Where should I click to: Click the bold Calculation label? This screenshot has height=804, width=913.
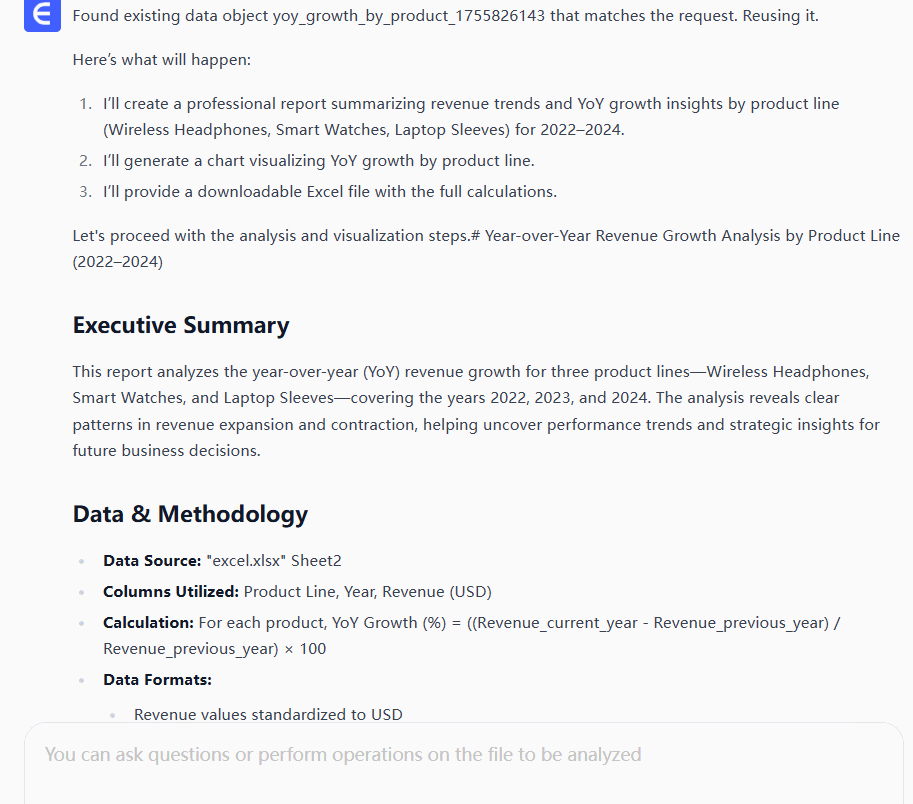(x=148, y=622)
